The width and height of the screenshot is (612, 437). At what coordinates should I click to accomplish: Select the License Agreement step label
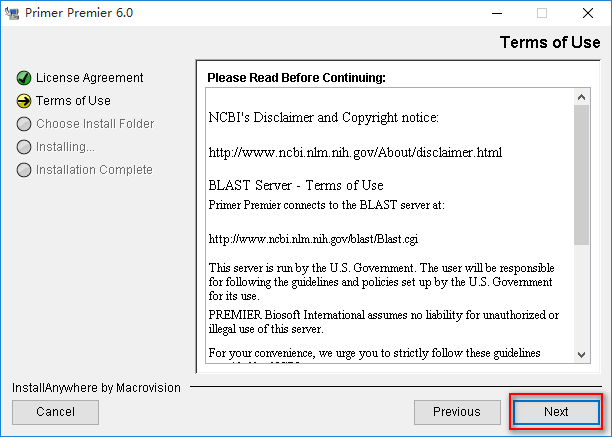click(89, 78)
